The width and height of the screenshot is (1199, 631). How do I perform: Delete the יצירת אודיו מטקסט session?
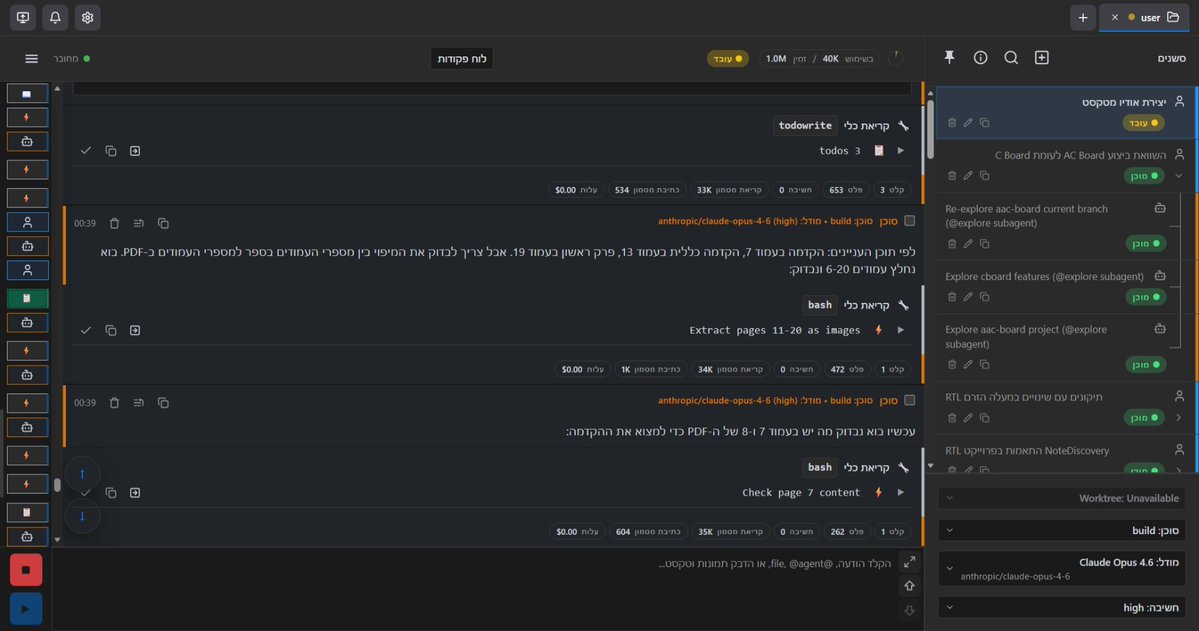(952, 122)
